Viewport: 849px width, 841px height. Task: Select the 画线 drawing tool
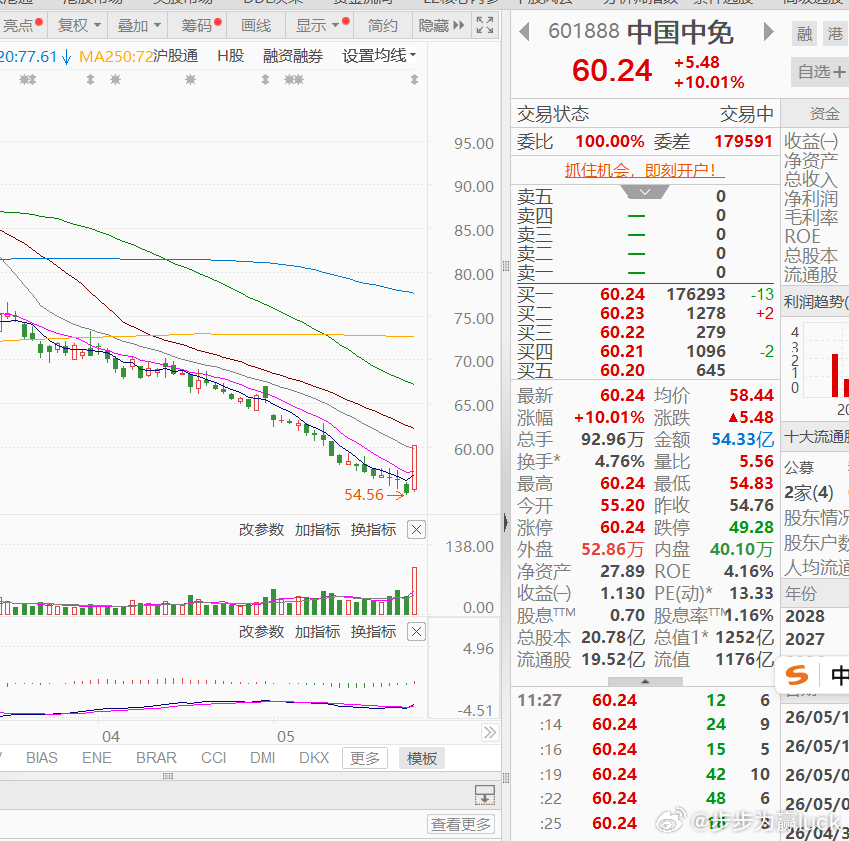click(256, 25)
